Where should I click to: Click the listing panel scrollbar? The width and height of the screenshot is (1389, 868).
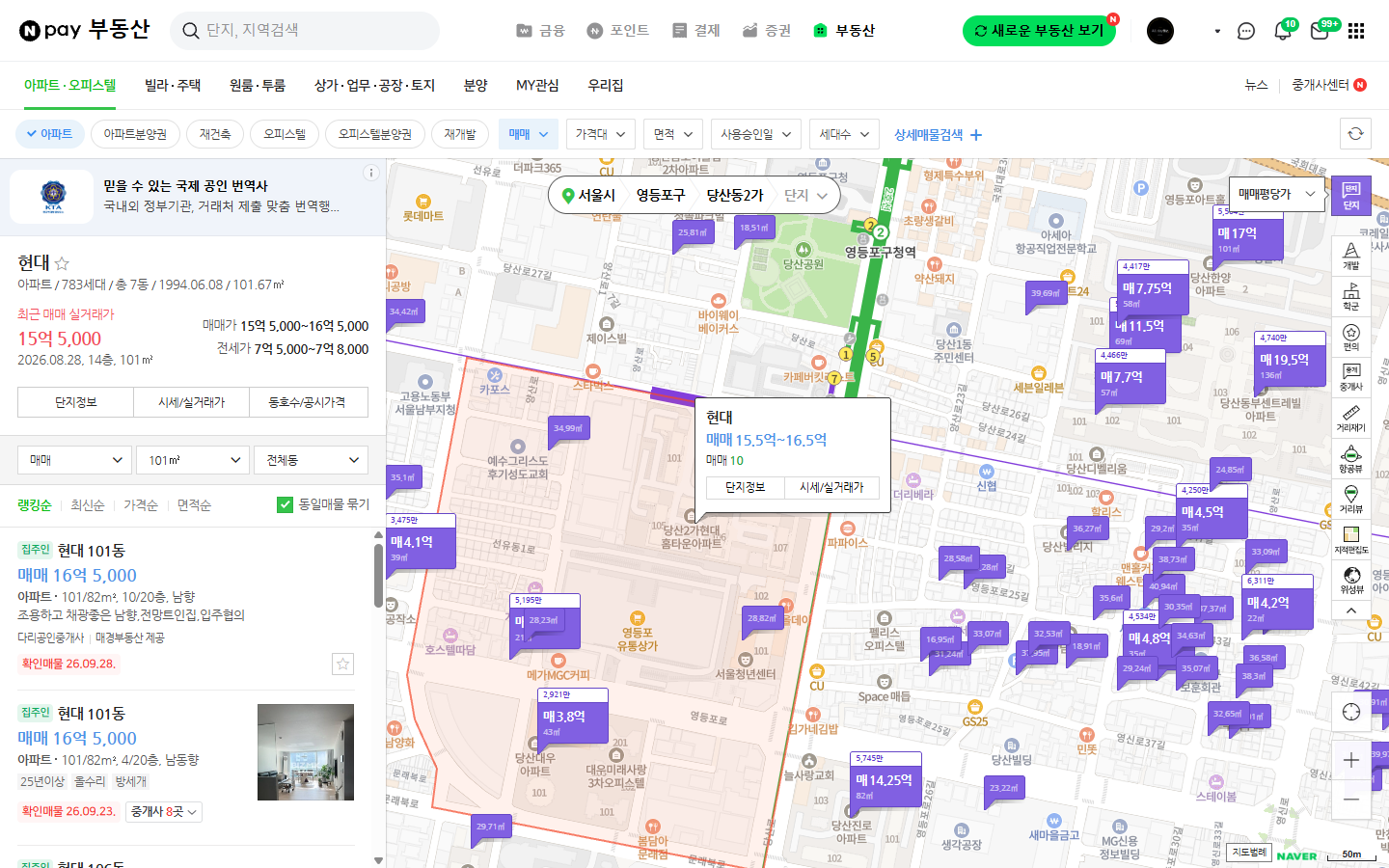click(x=378, y=575)
